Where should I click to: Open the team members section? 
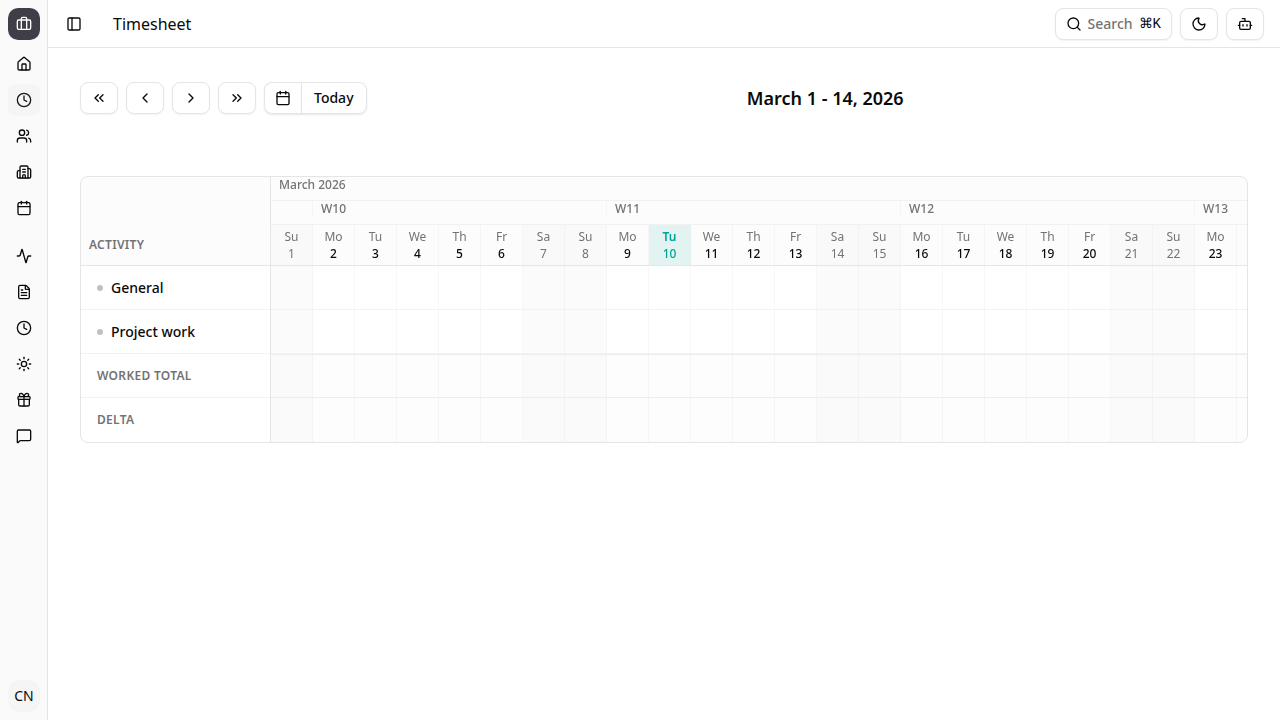24,136
